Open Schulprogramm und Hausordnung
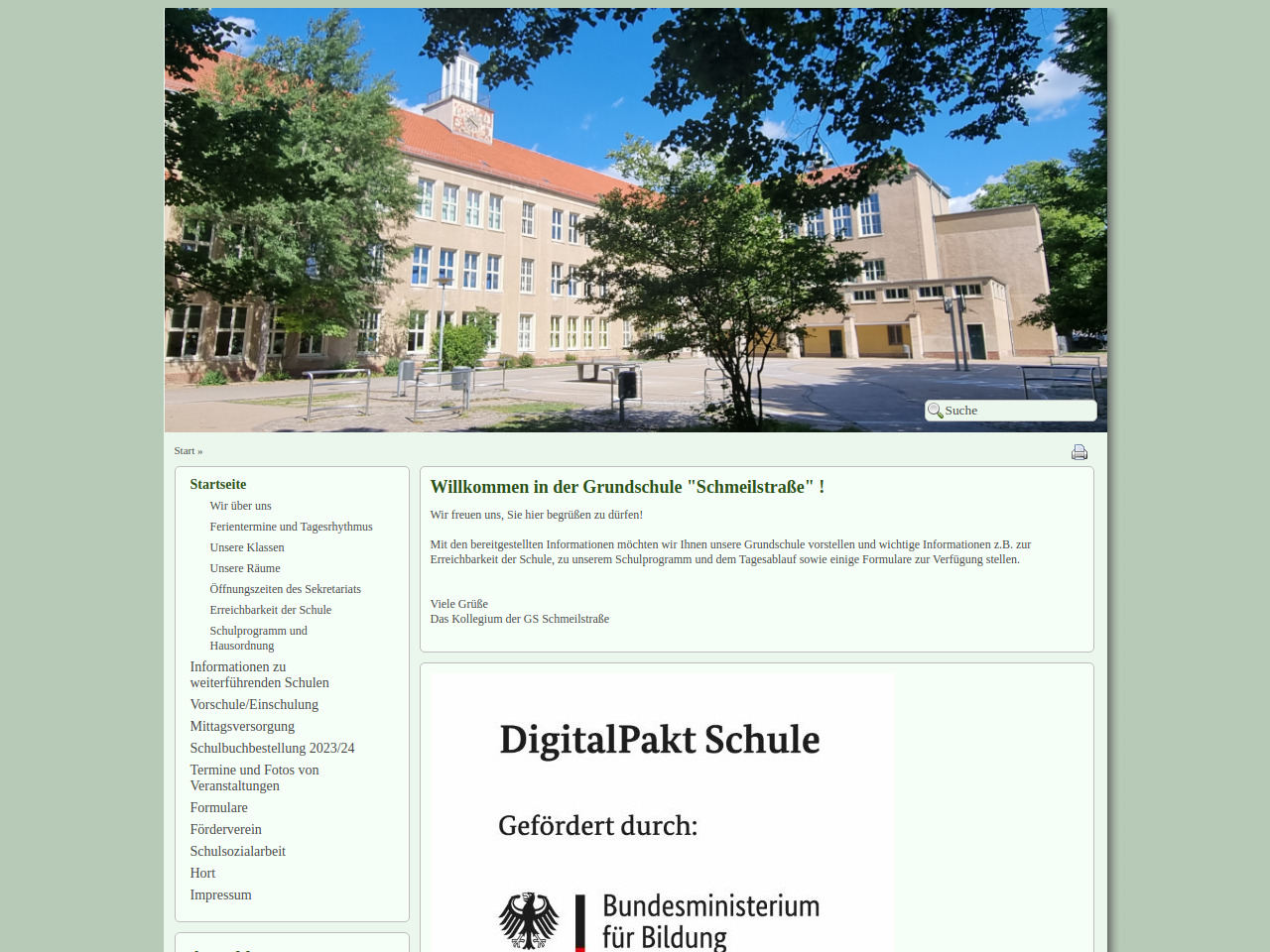This screenshot has height=952, width=1270. [258, 638]
